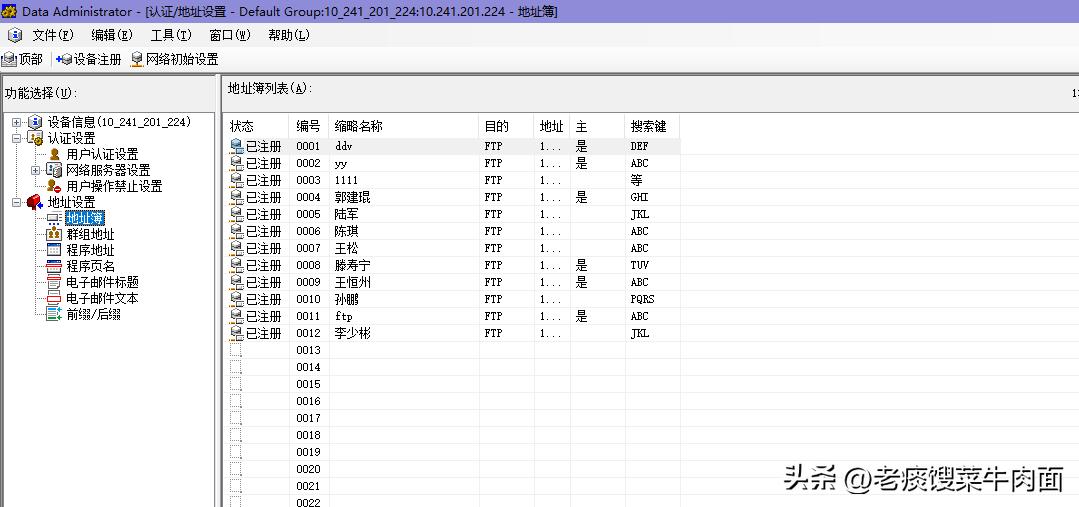Expand the 设备信息 tree node
Image resolution: width=1079 pixels, height=507 pixels.
click(16, 122)
